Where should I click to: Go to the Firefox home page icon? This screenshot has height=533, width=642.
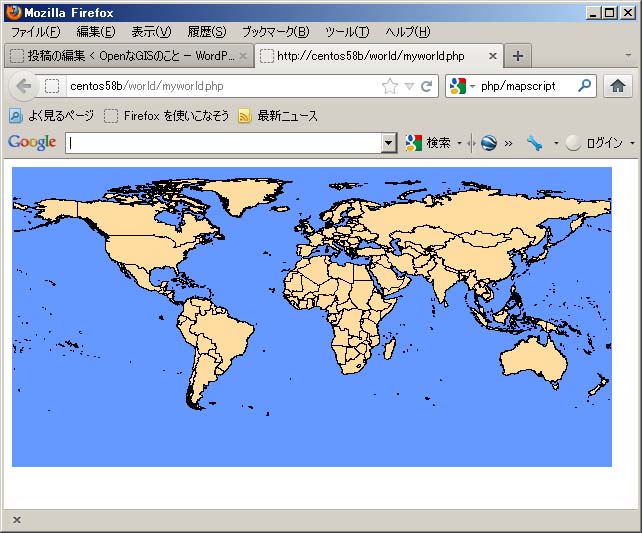(617, 86)
